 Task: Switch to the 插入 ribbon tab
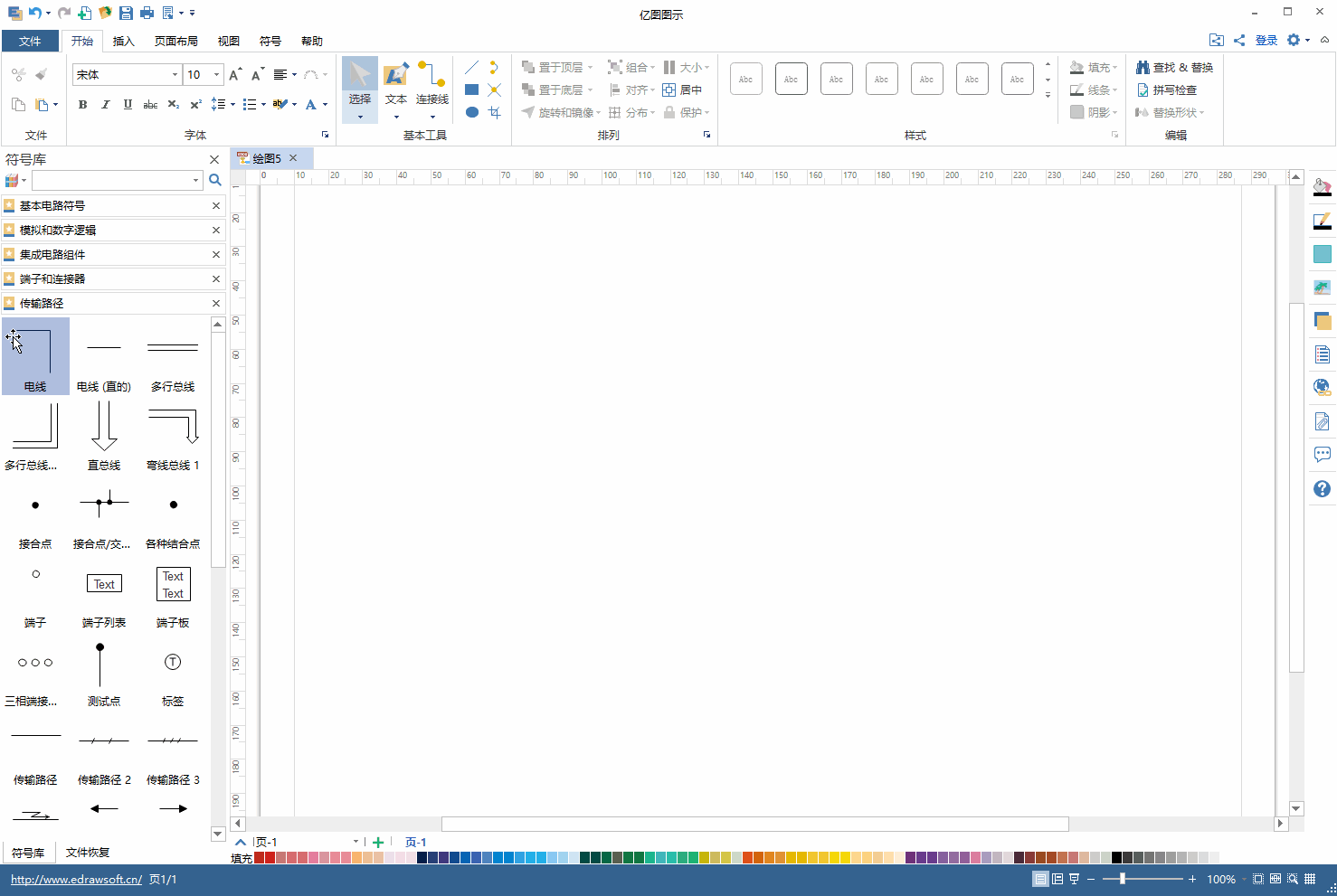tap(124, 41)
